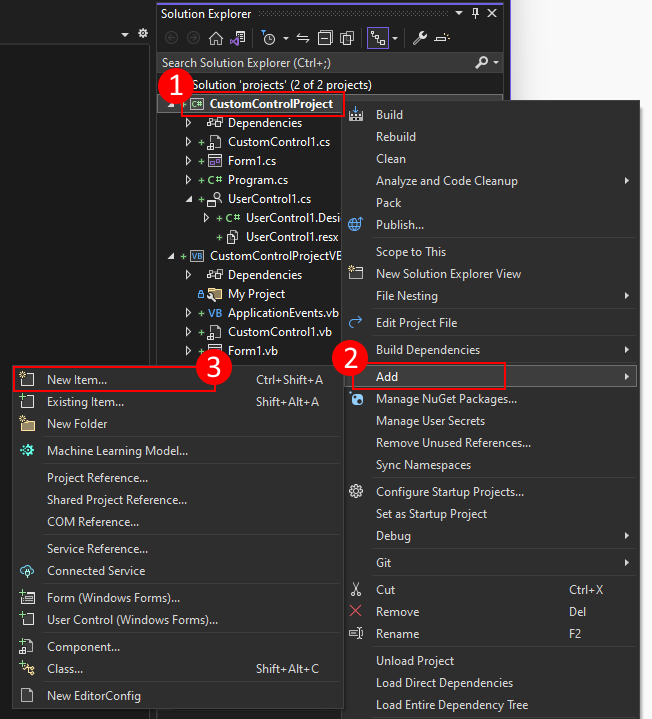Collapse the UserControl1.cs node
The image size is (652, 719).
[x=189, y=199]
